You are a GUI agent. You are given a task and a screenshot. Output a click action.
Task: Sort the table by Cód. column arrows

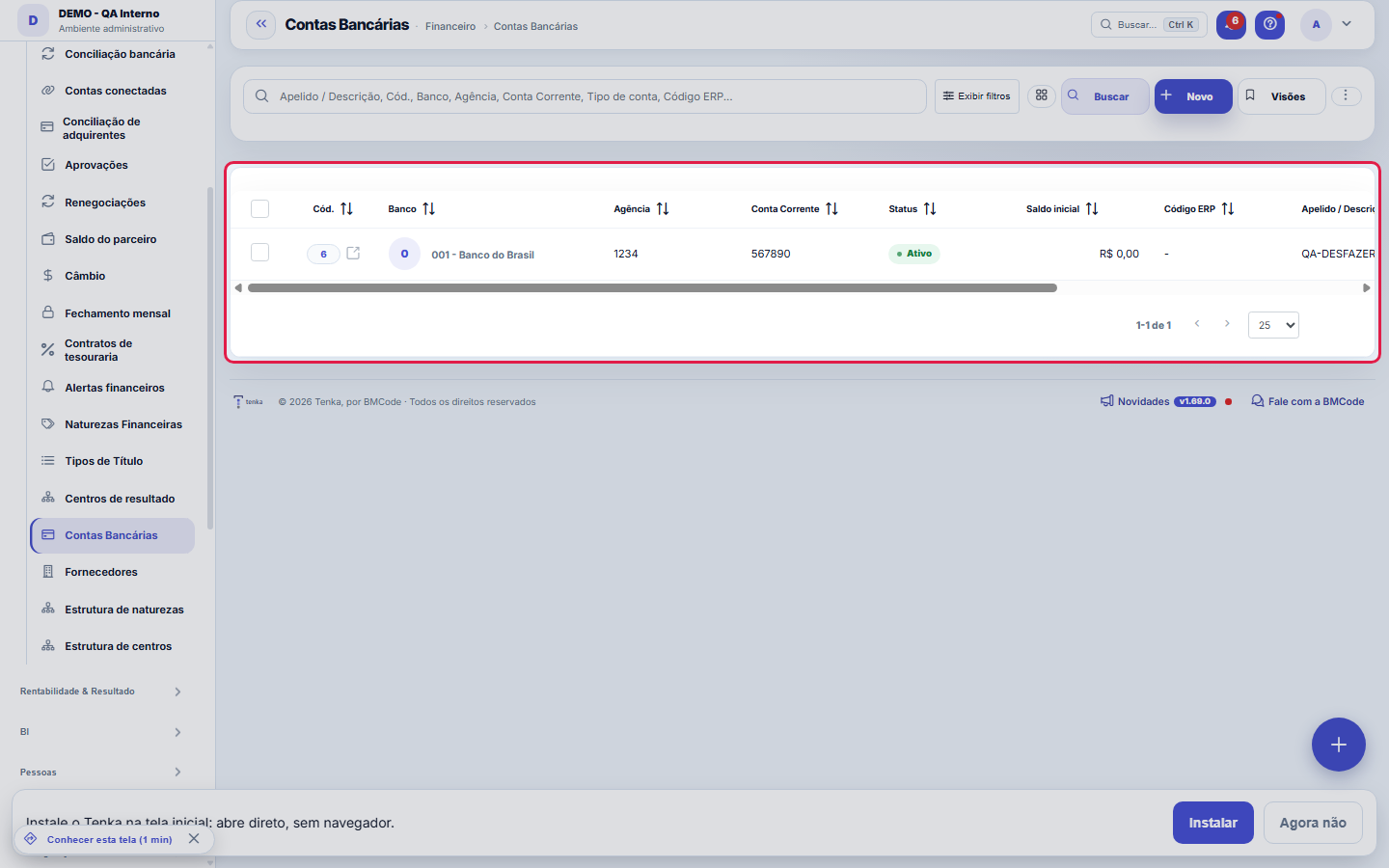pos(347,209)
